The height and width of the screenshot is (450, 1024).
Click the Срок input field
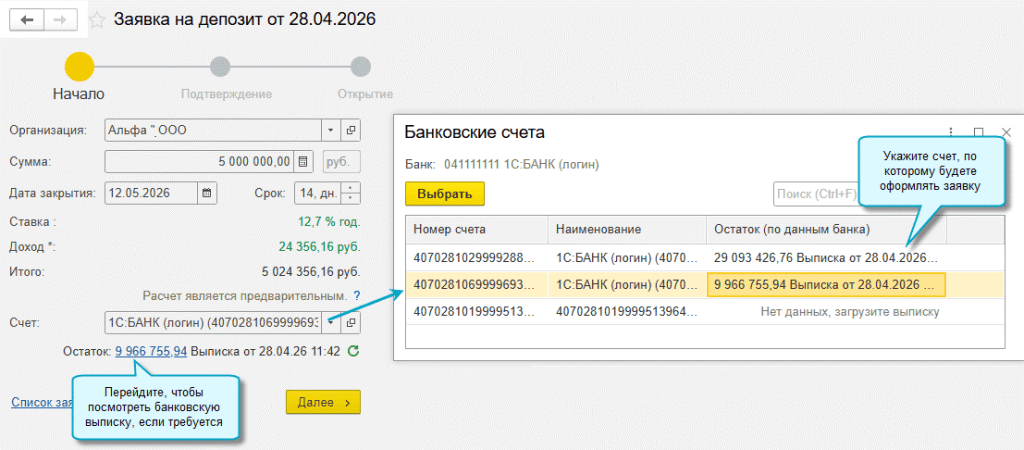tap(318, 193)
